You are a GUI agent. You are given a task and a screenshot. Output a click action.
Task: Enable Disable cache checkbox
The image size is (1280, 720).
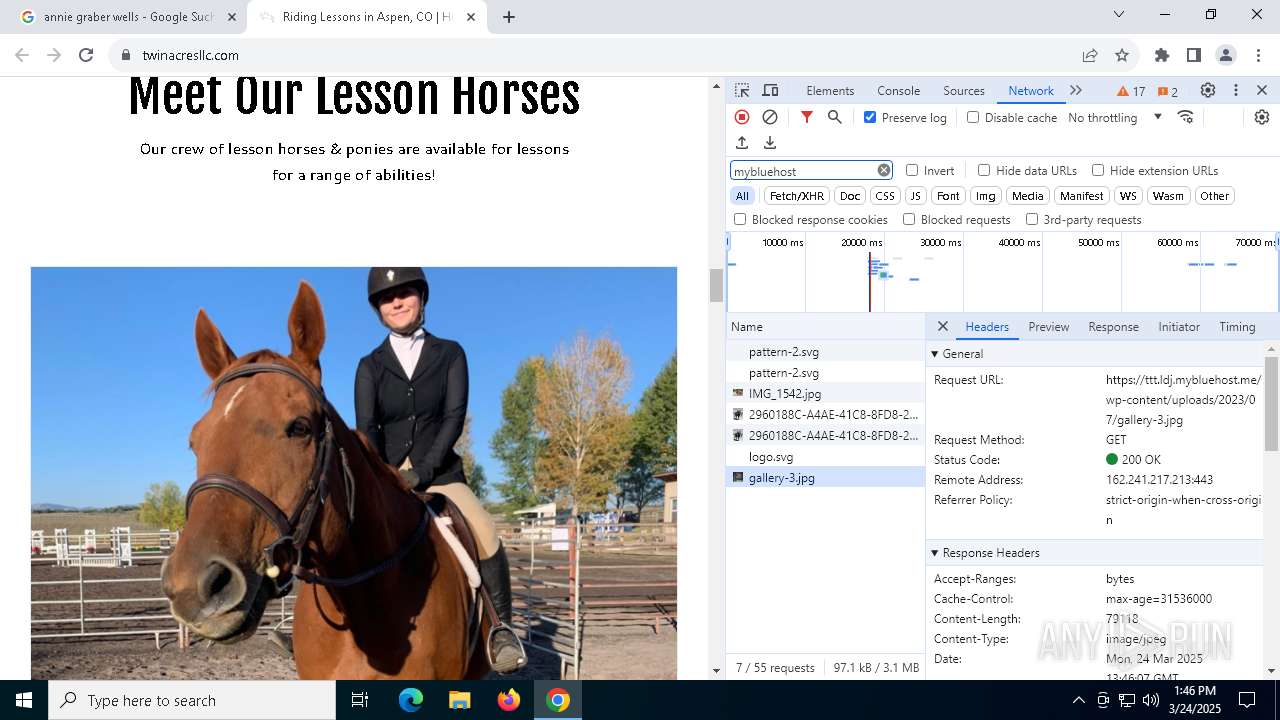click(x=973, y=117)
